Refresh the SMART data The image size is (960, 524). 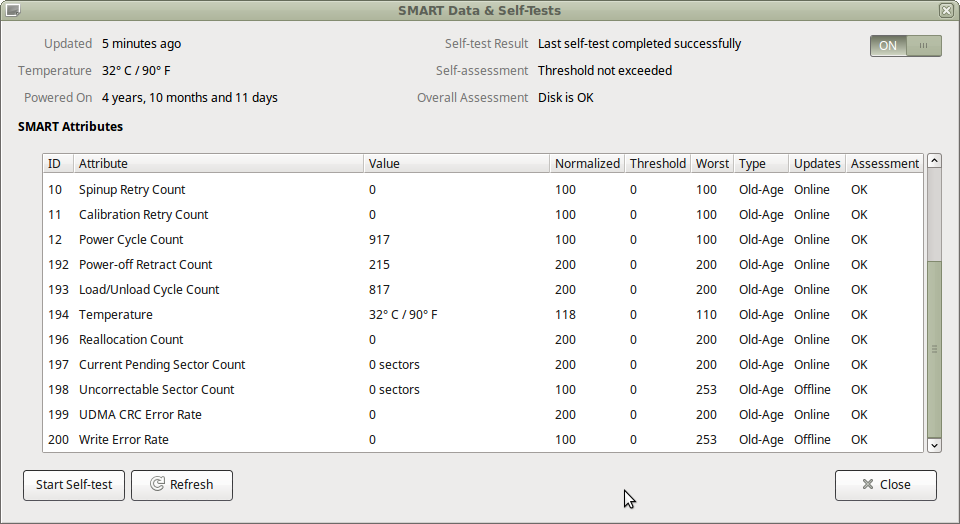pyautogui.click(x=182, y=485)
